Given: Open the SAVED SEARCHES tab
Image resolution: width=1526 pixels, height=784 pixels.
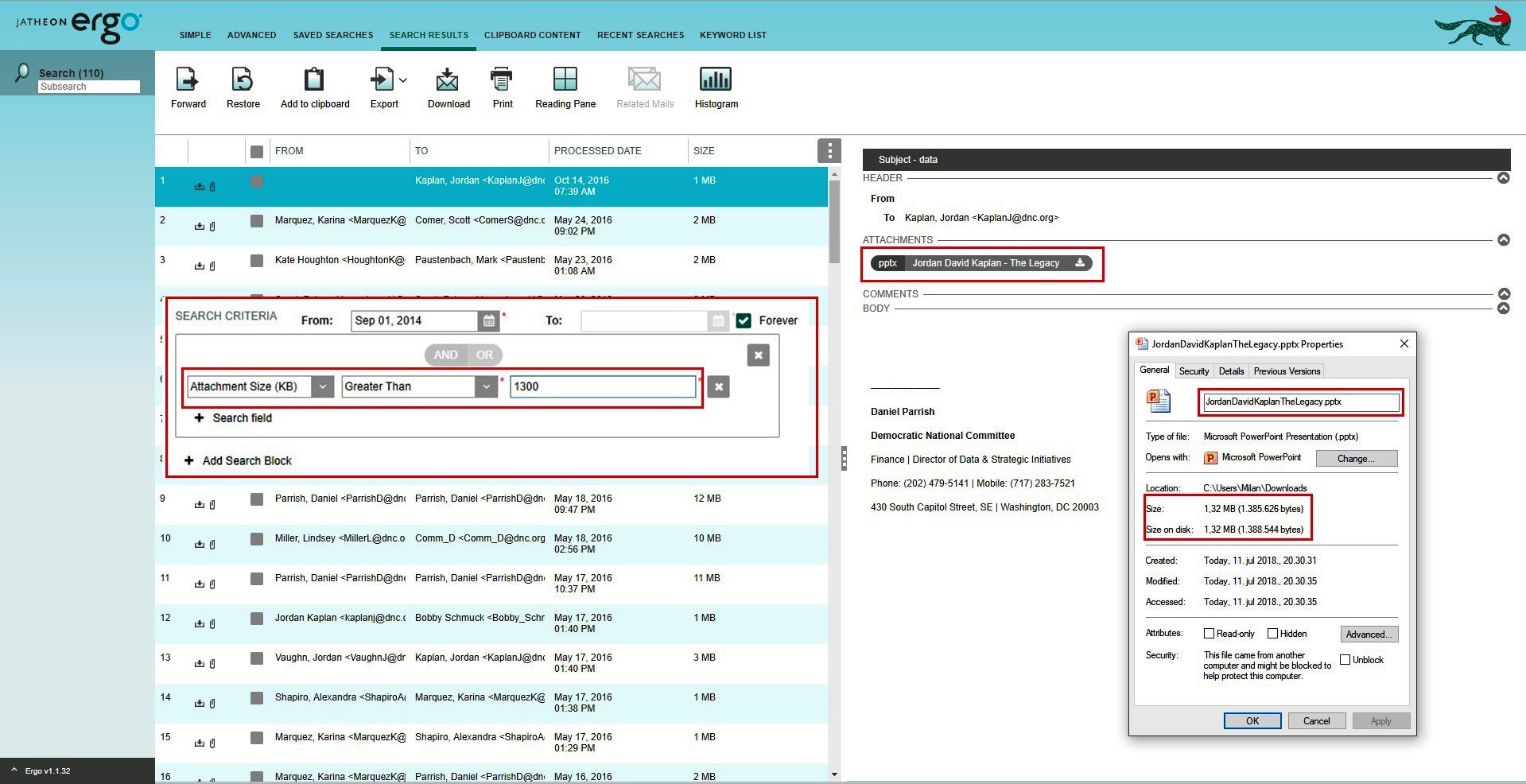Looking at the screenshot, I should 332,35.
